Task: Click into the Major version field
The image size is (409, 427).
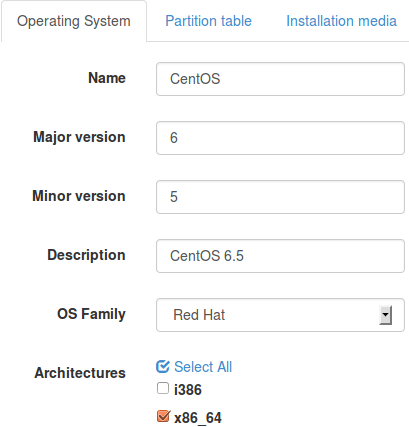Action: (x=280, y=138)
